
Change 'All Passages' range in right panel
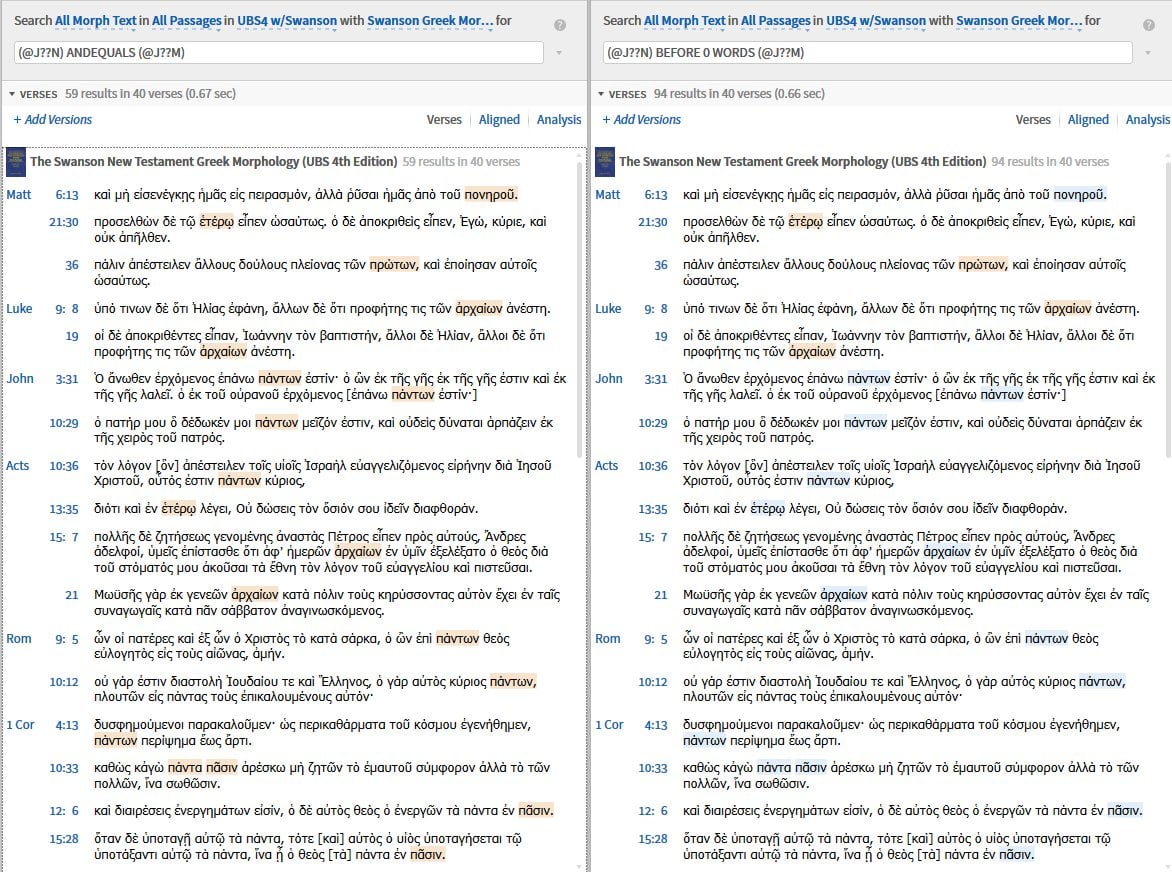click(x=776, y=21)
